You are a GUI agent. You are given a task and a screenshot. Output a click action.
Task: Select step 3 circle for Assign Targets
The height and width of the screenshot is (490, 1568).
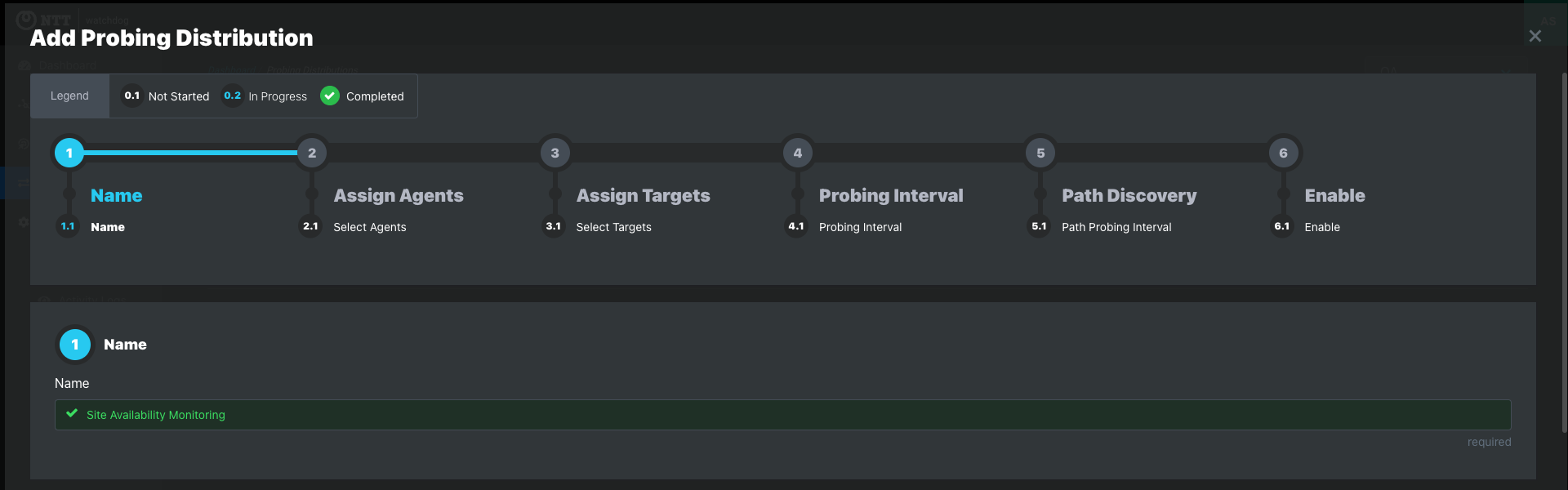point(555,153)
